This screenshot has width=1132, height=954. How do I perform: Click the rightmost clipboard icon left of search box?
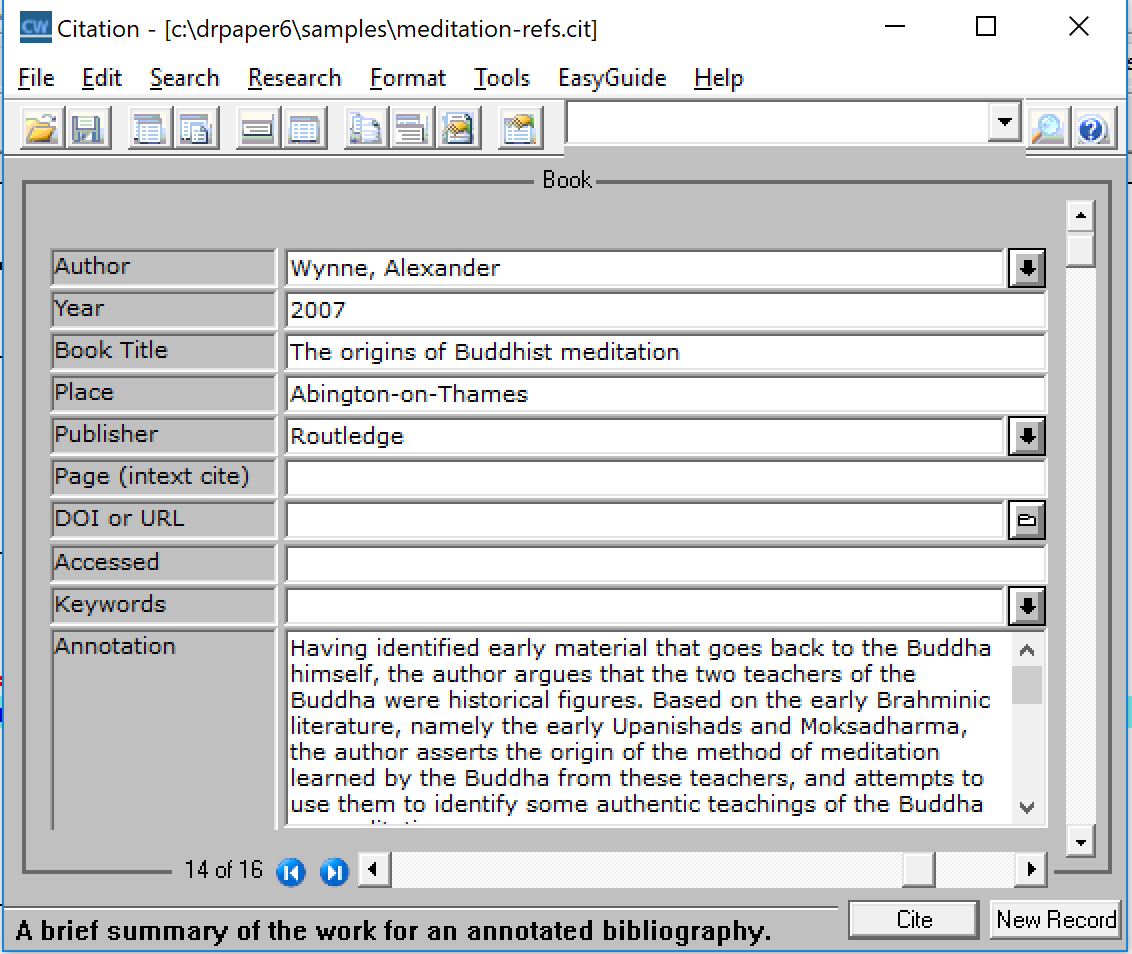point(519,129)
